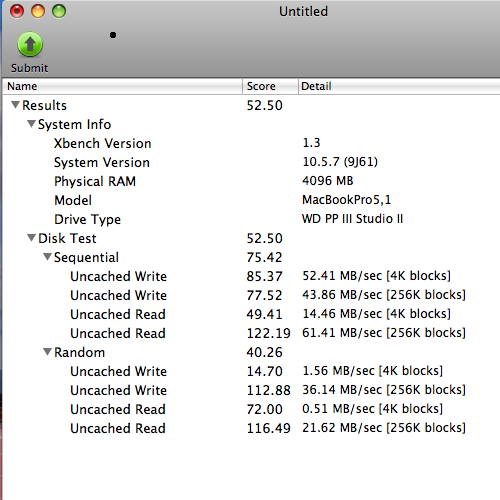Viewport: 500px width, 500px height.
Task: Sort by the Name column header
Action: (122, 86)
